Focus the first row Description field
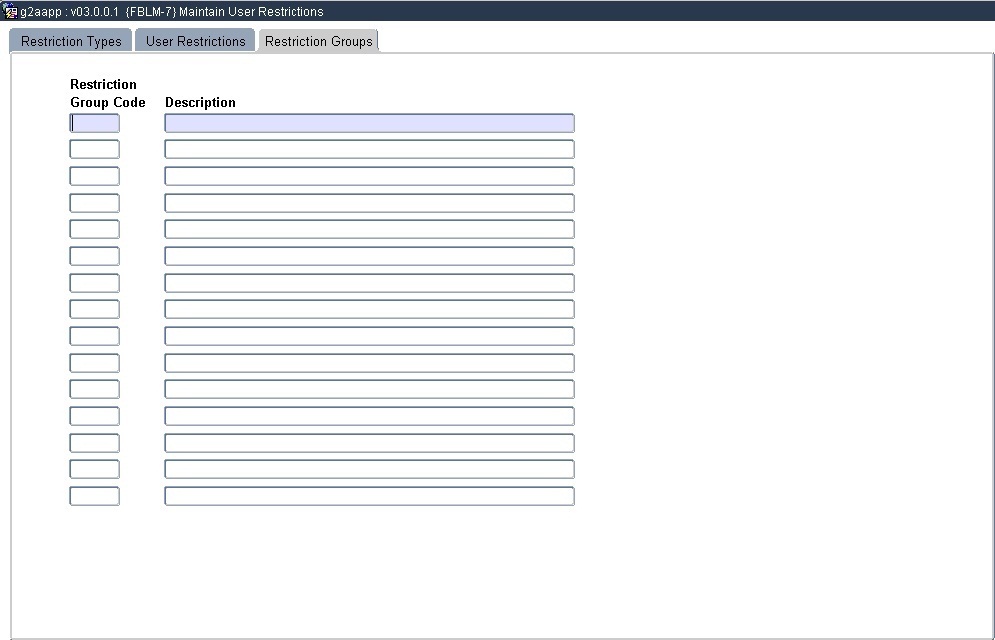This screenshot has height=640, width=995. click(369, 123)
